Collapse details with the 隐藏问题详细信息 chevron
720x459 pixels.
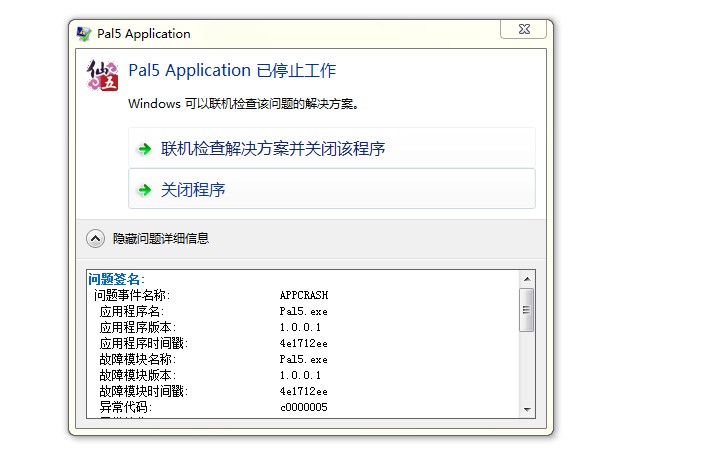(96, 238)
